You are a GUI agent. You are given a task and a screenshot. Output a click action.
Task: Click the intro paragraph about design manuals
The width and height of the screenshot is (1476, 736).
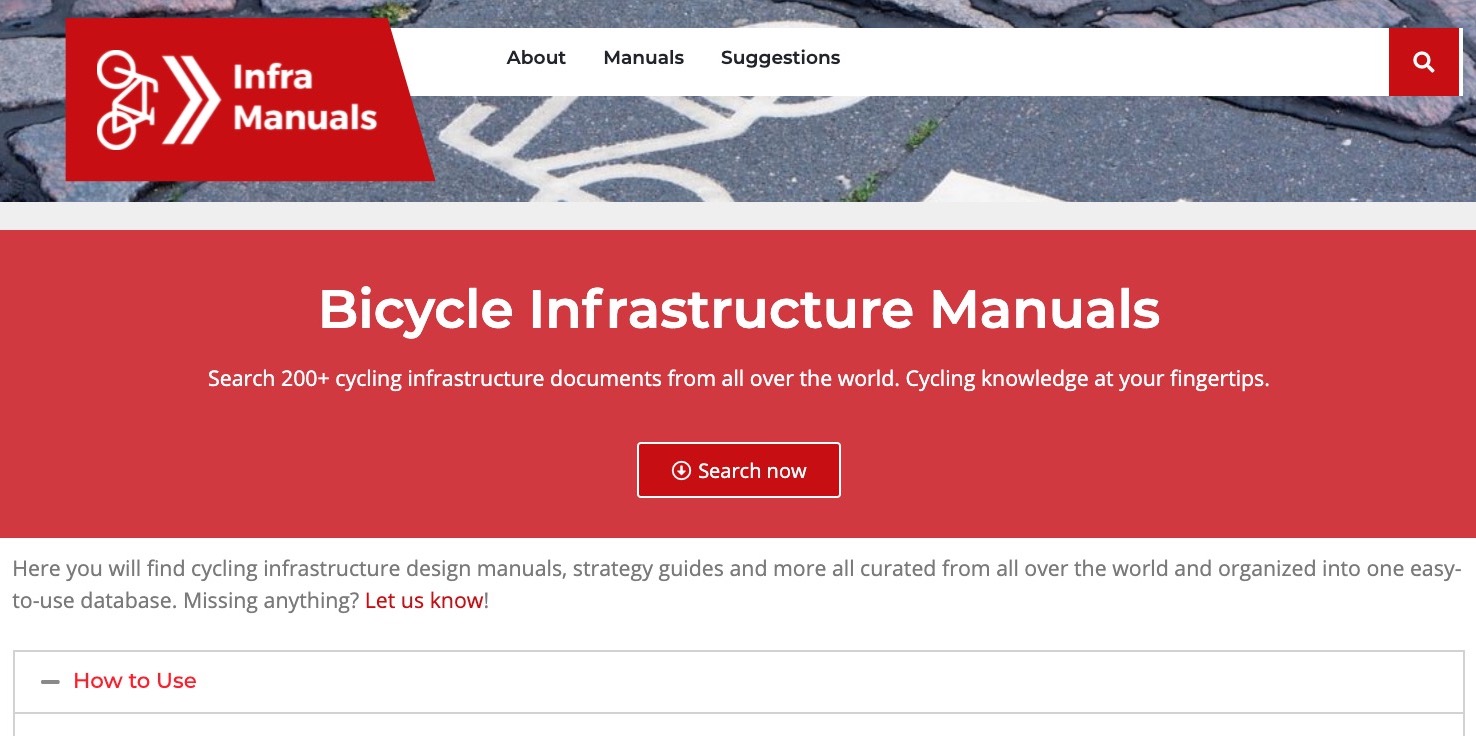[738, 585]
